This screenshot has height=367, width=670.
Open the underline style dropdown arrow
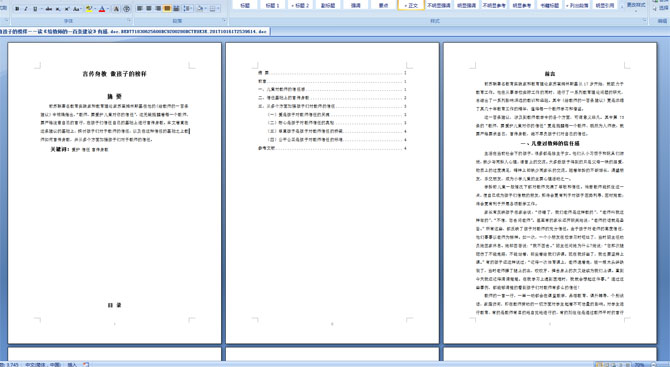tap(41, 9)
